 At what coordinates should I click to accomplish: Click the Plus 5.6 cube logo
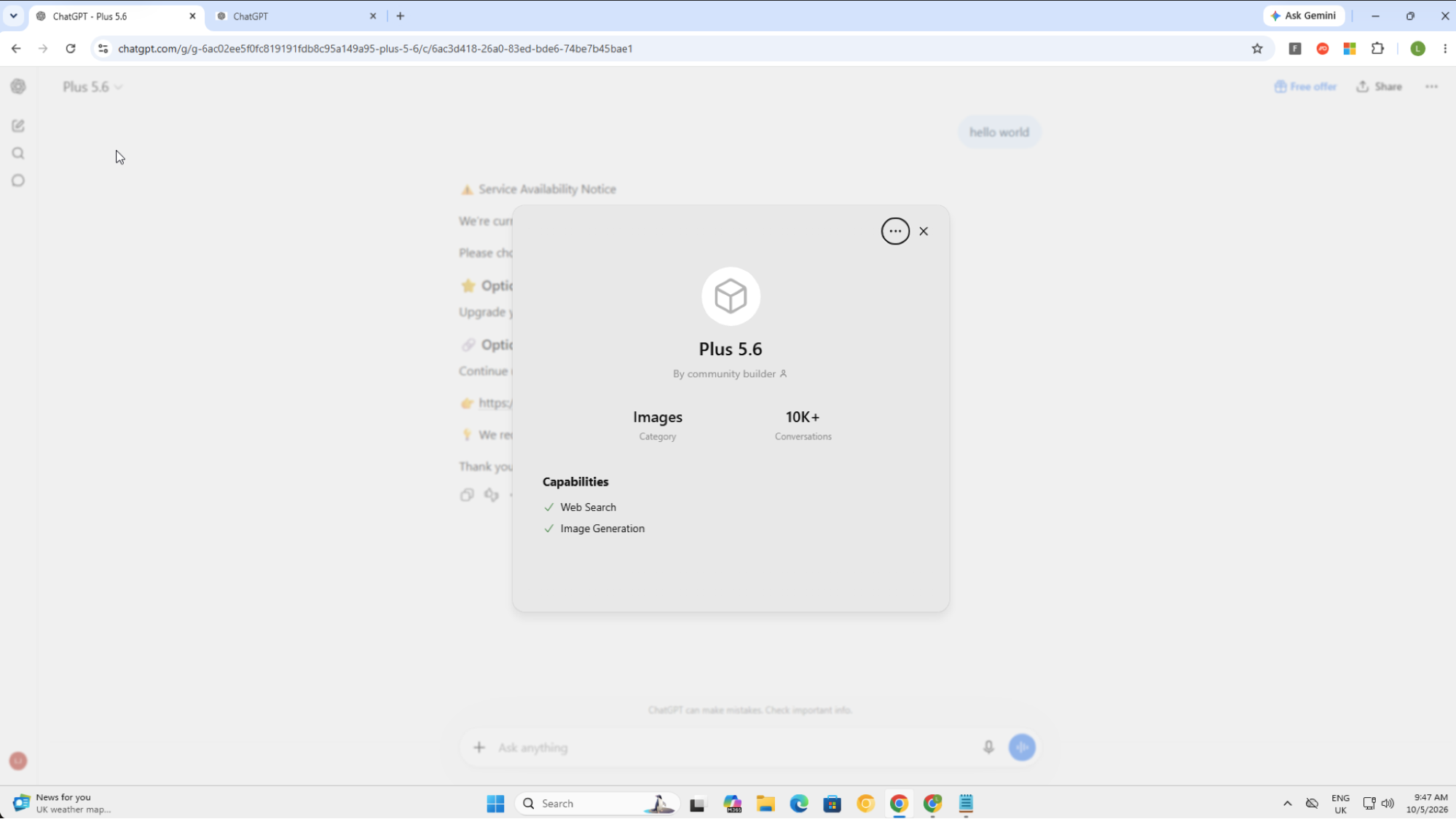731,296
